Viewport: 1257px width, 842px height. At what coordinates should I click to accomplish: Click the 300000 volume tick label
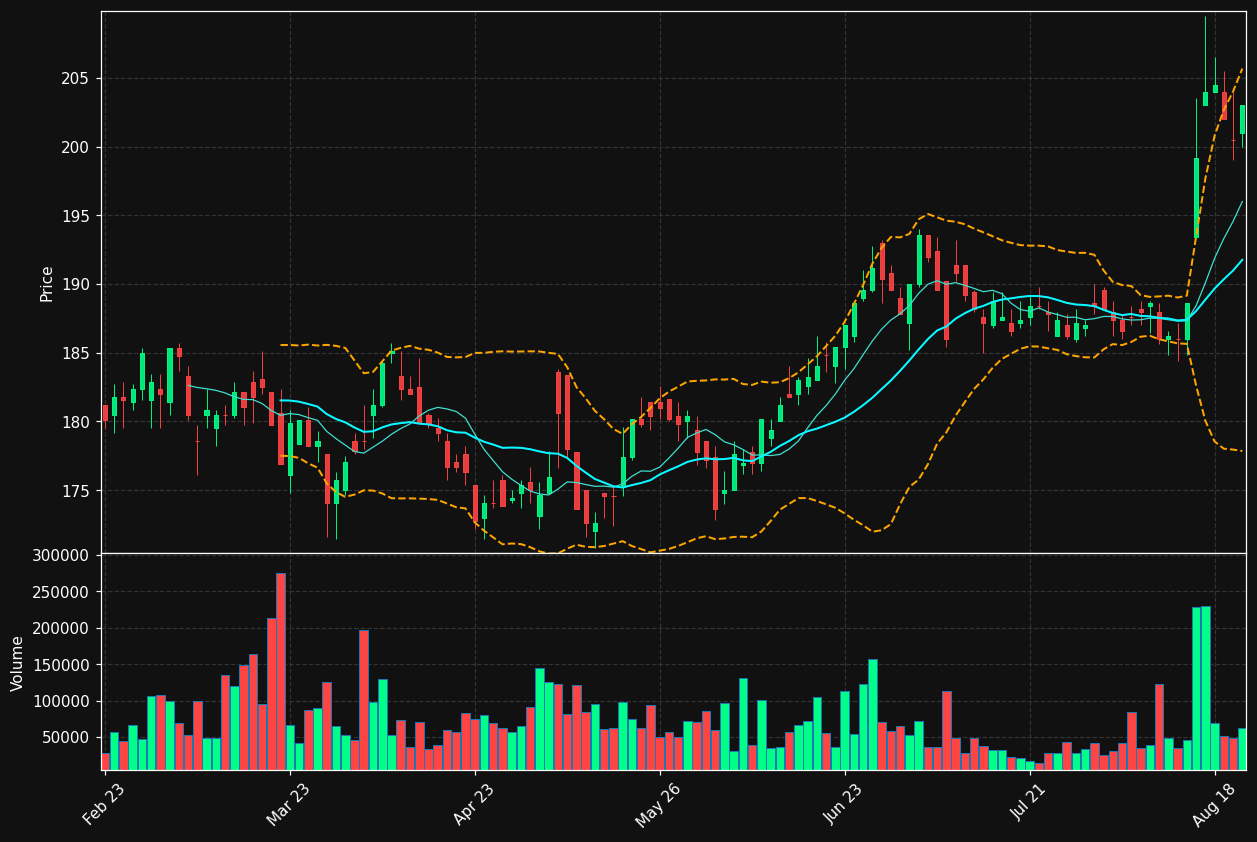click(x=62, y=556)
